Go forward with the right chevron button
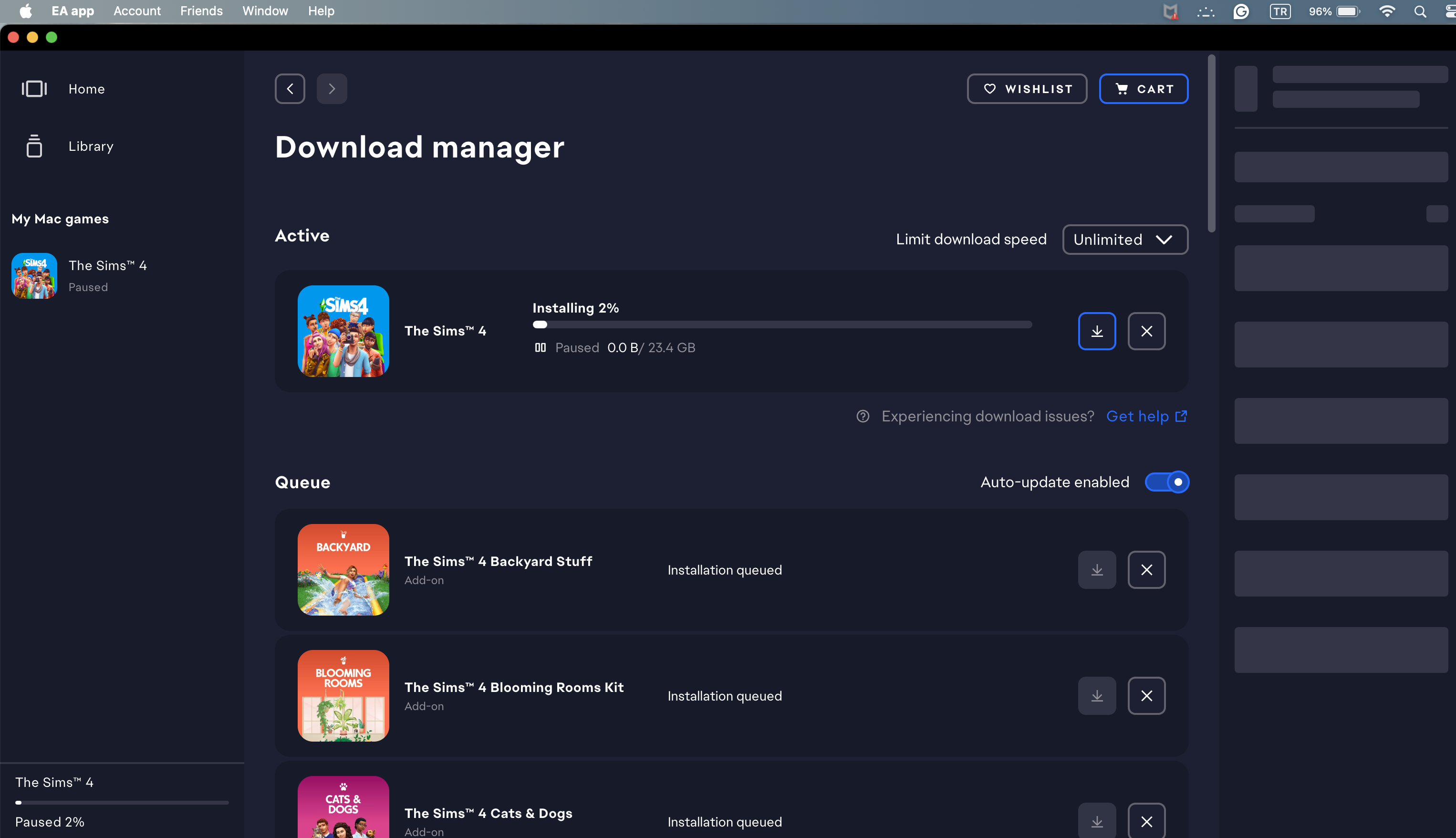The width and height of the screenshot is (1456, 838). click(332, 89)
